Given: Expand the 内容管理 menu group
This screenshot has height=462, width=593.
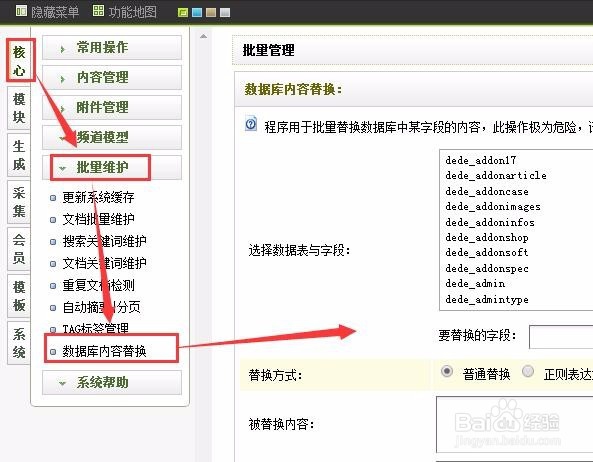Looking at the screenshot, I should coord(112,77).
